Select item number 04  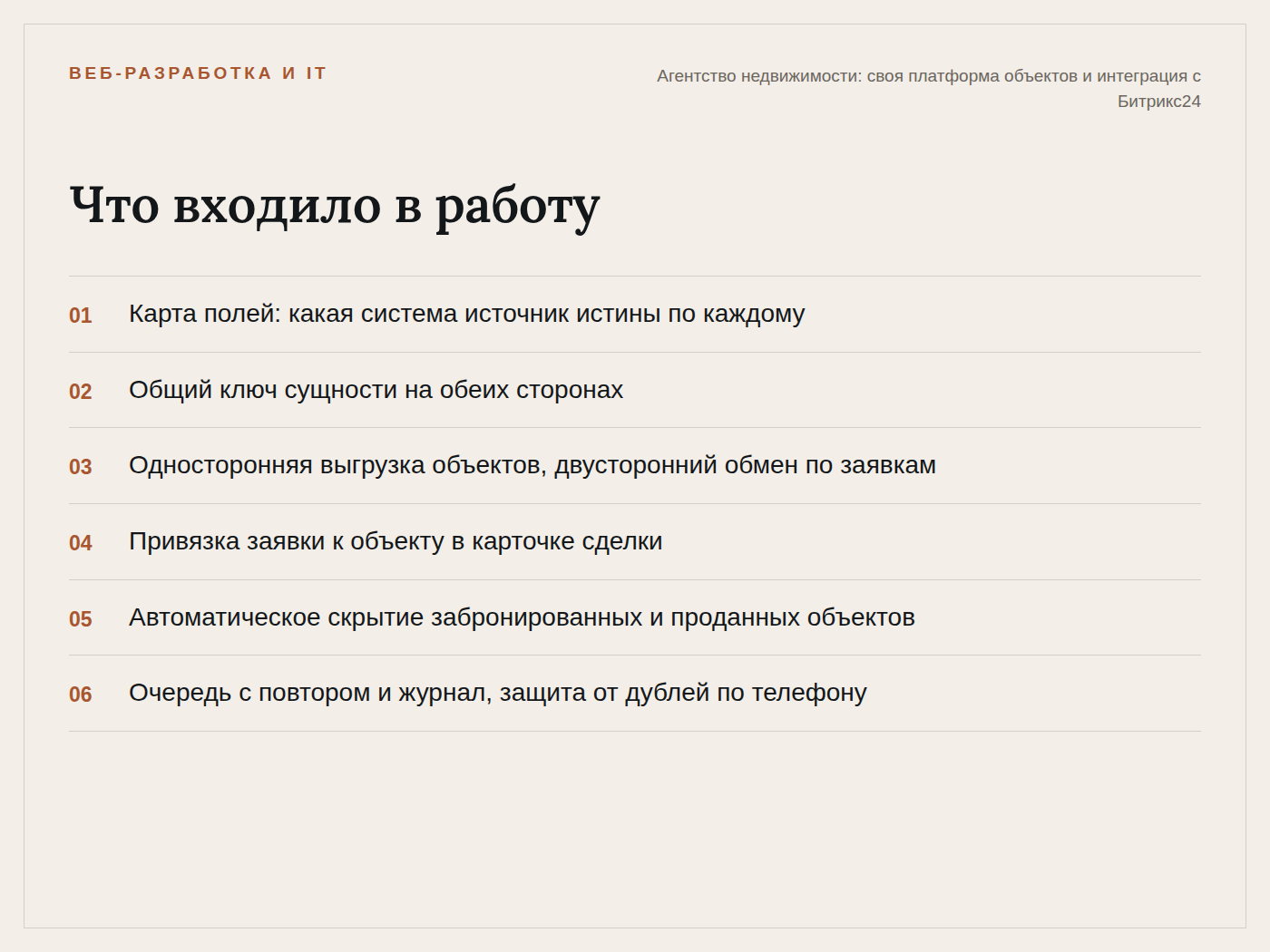click(81, 543)
